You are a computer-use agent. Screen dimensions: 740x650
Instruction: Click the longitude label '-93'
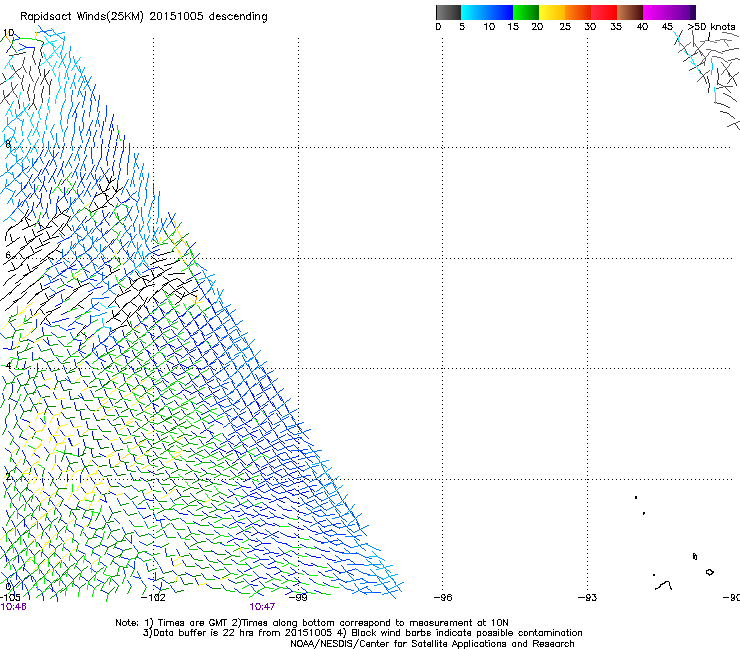(588, 597)
